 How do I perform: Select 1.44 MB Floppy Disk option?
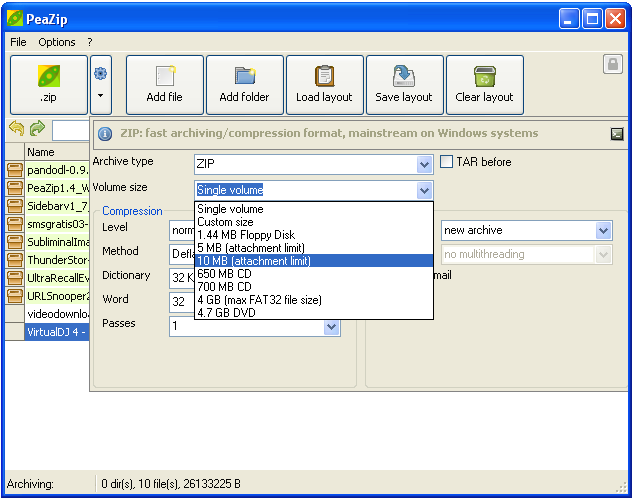314,235
